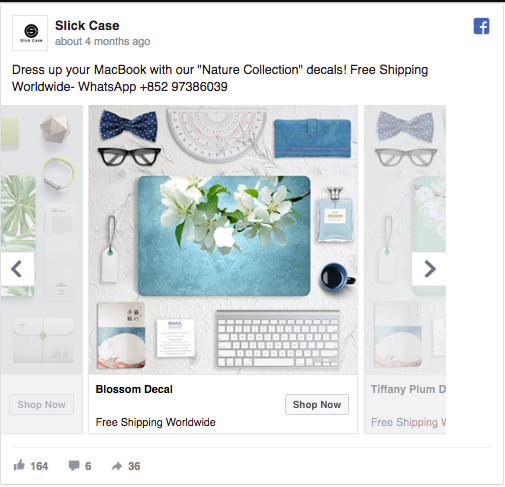Click Shop Now for Blossom Decal
Screen dimensions: 505x487
pos(317,404)
